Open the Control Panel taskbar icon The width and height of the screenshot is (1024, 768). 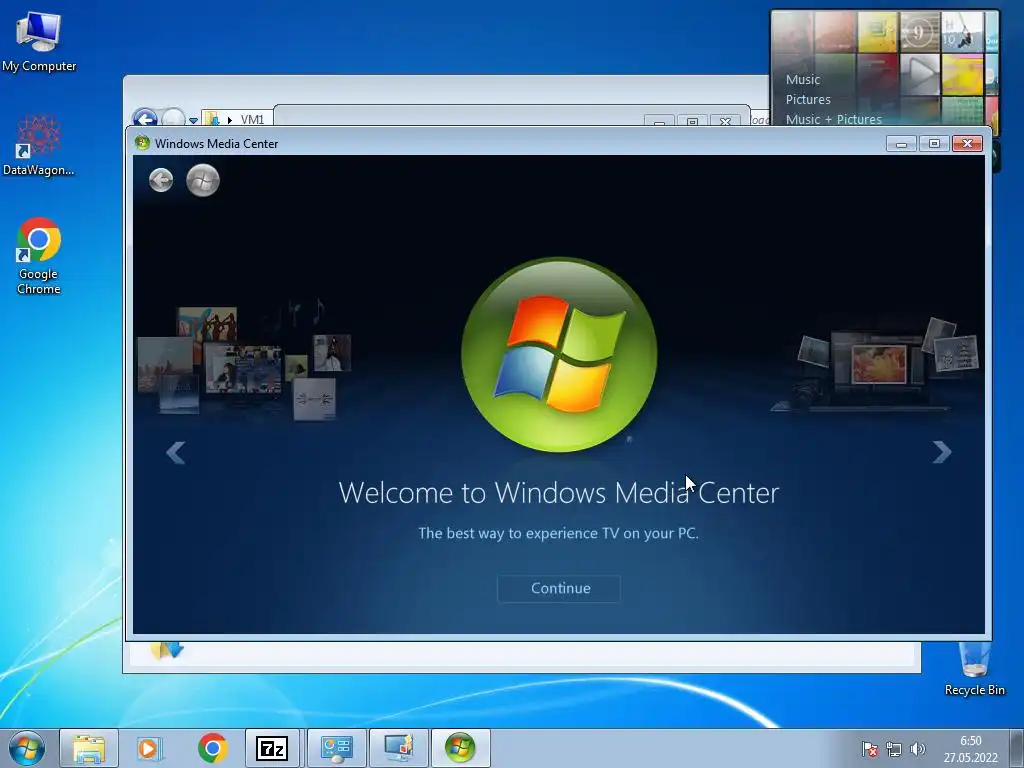[336, 748]
